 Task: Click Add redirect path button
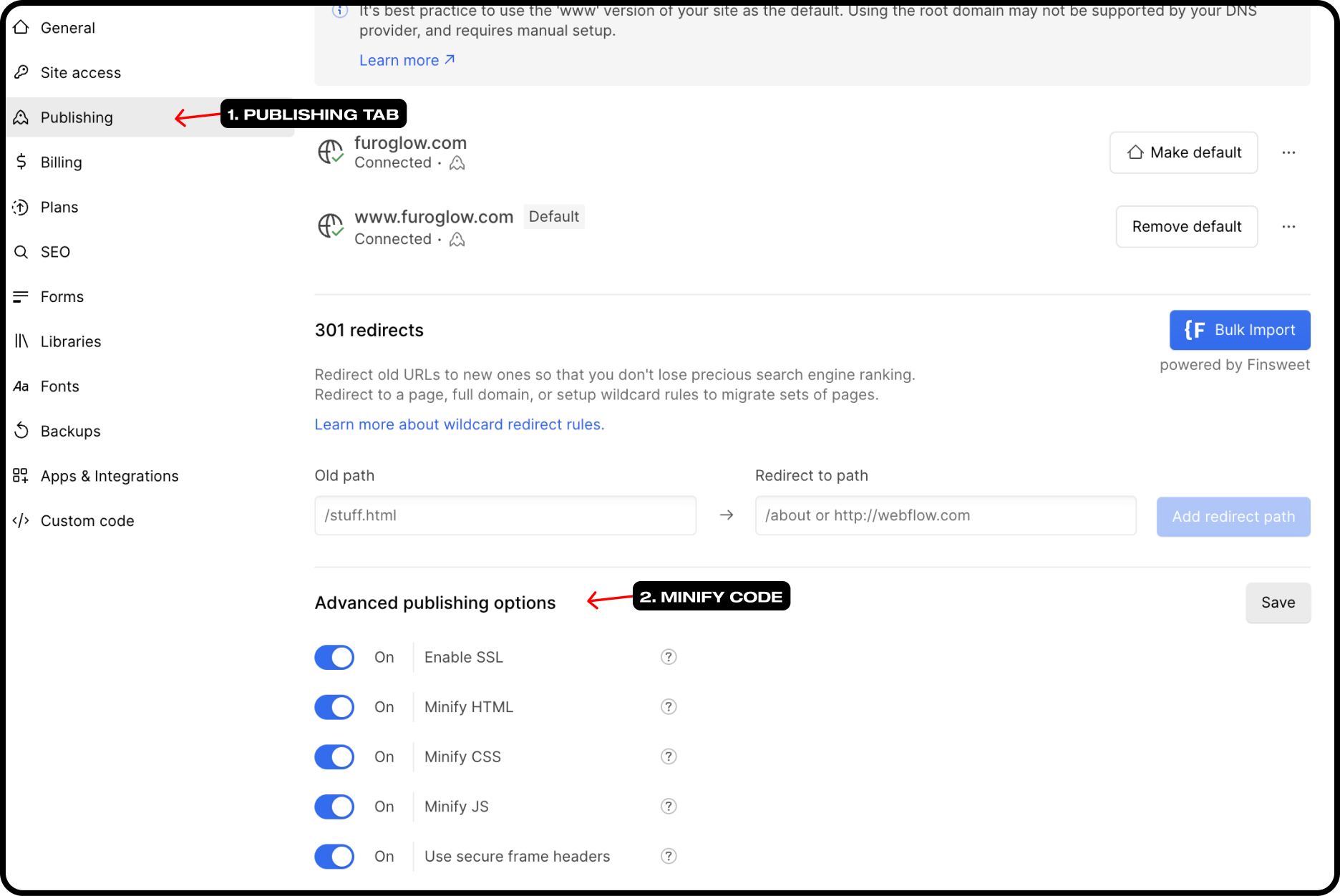[x=1233, y=517]
